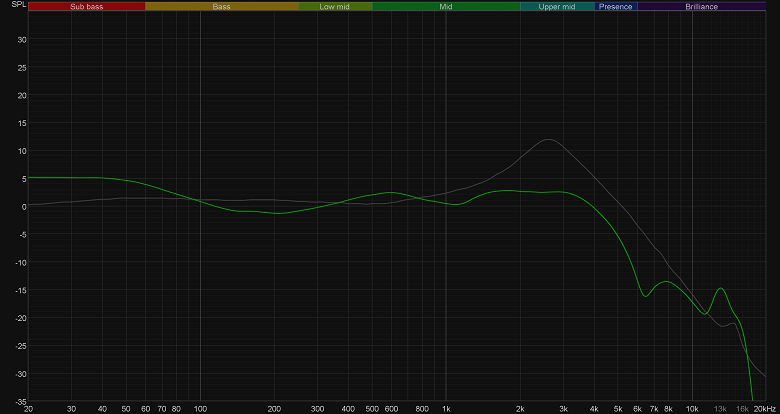Click the 10 dB axis value
The image size is (780, 414).
(21, 151)
